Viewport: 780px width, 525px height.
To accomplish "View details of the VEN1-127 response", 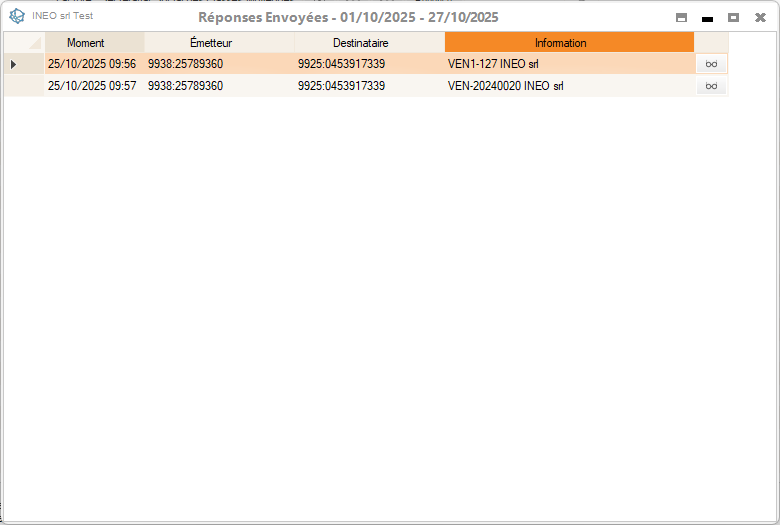I will tap(711, 64).
